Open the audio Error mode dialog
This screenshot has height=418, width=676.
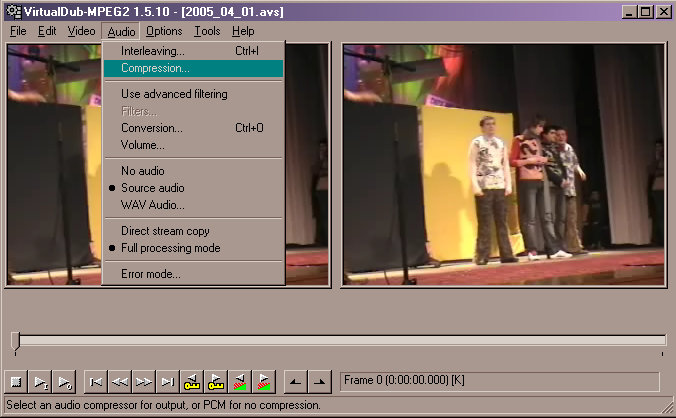150,274
